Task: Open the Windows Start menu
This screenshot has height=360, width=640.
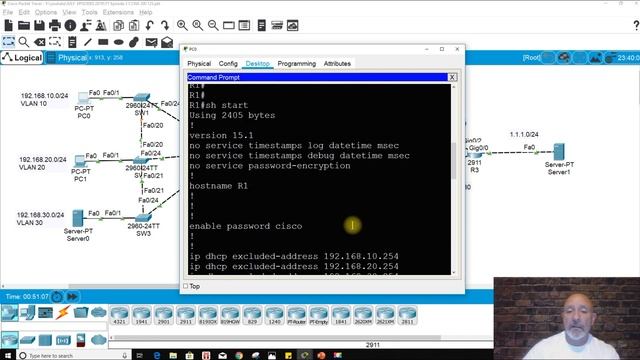Action: click(x=8, y=356)
